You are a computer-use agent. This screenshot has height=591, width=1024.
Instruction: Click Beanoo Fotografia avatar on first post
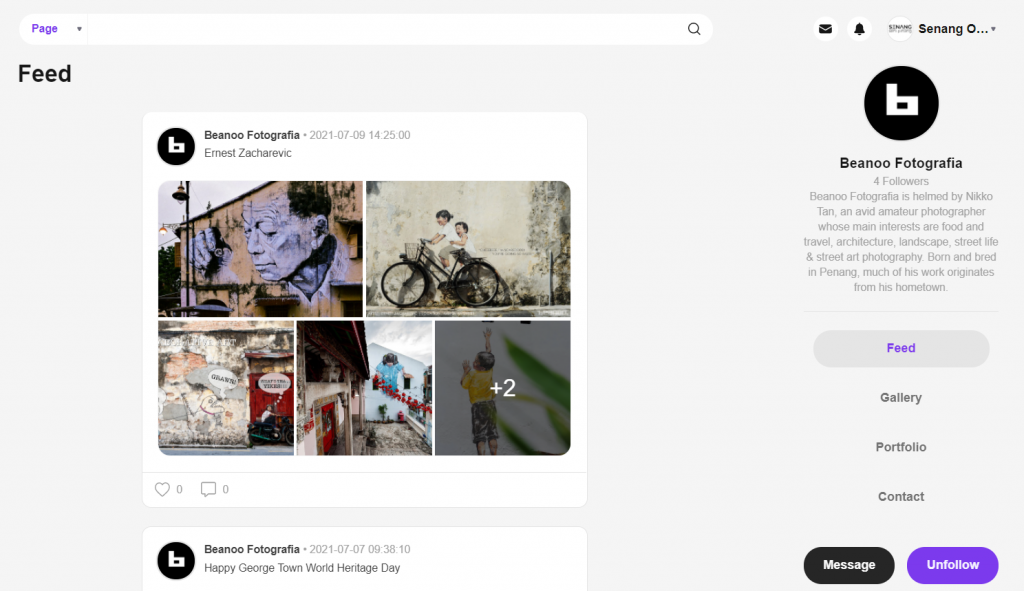point(176,146)
